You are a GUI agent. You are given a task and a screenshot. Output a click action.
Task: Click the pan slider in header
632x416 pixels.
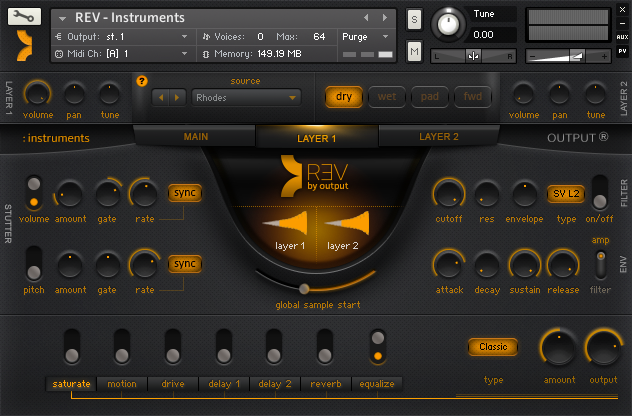pyautogui.click(x=473, y=56)
